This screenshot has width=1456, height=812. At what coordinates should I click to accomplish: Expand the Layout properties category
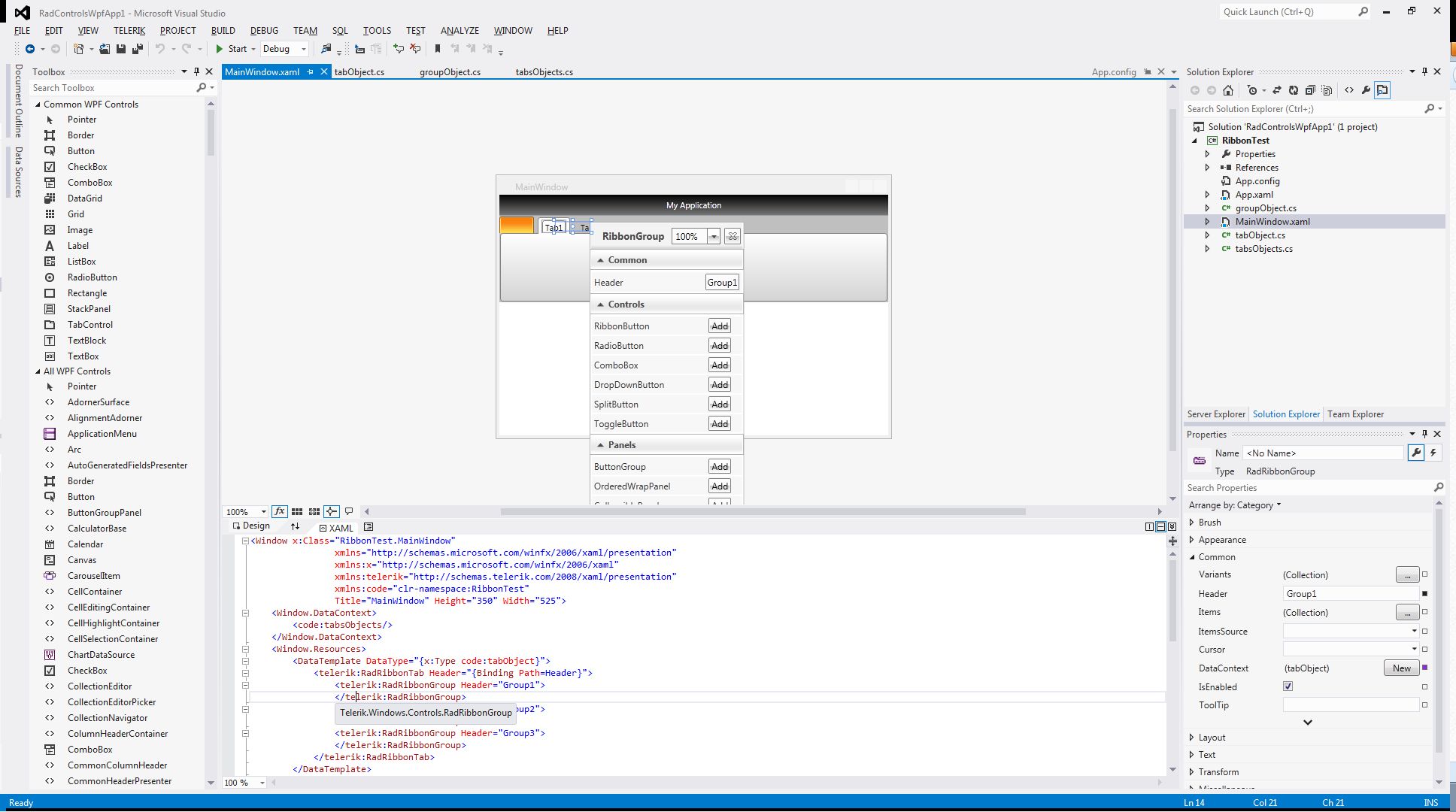pyautogui.click(x=1192, y=738)
